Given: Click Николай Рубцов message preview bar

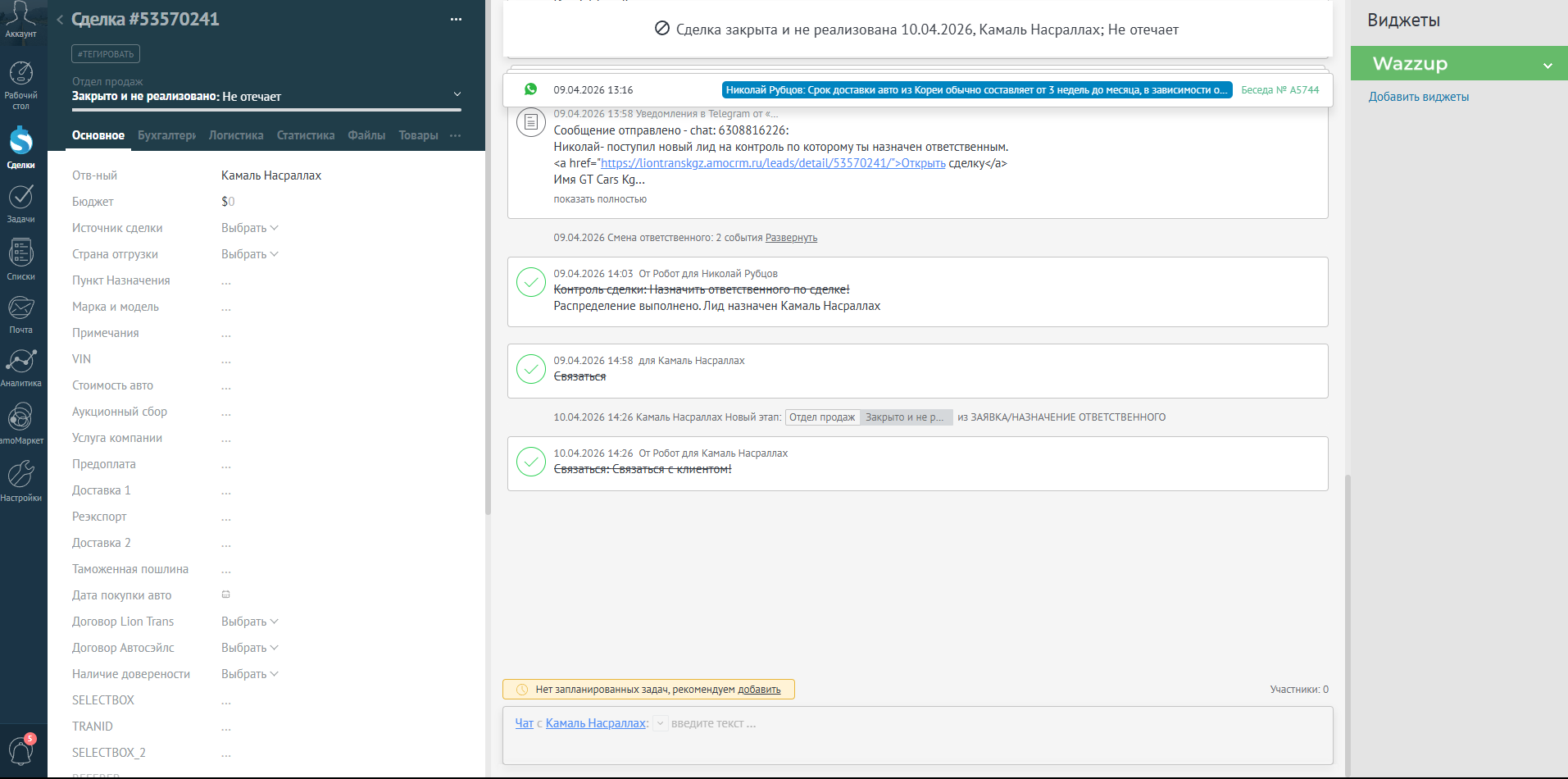Looking at the screenshot, I should pyautogui.click(x=976, y=90).
